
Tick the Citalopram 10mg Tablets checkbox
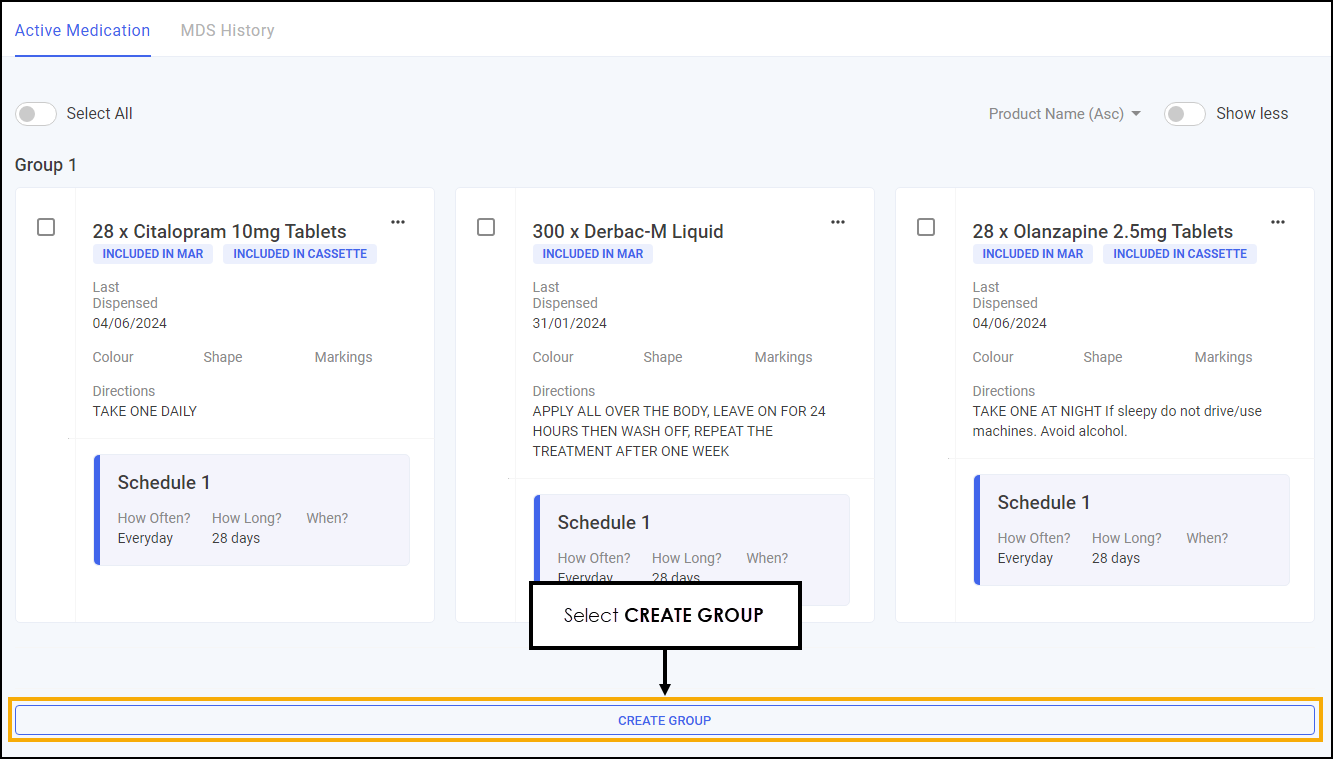coord(46,227)
